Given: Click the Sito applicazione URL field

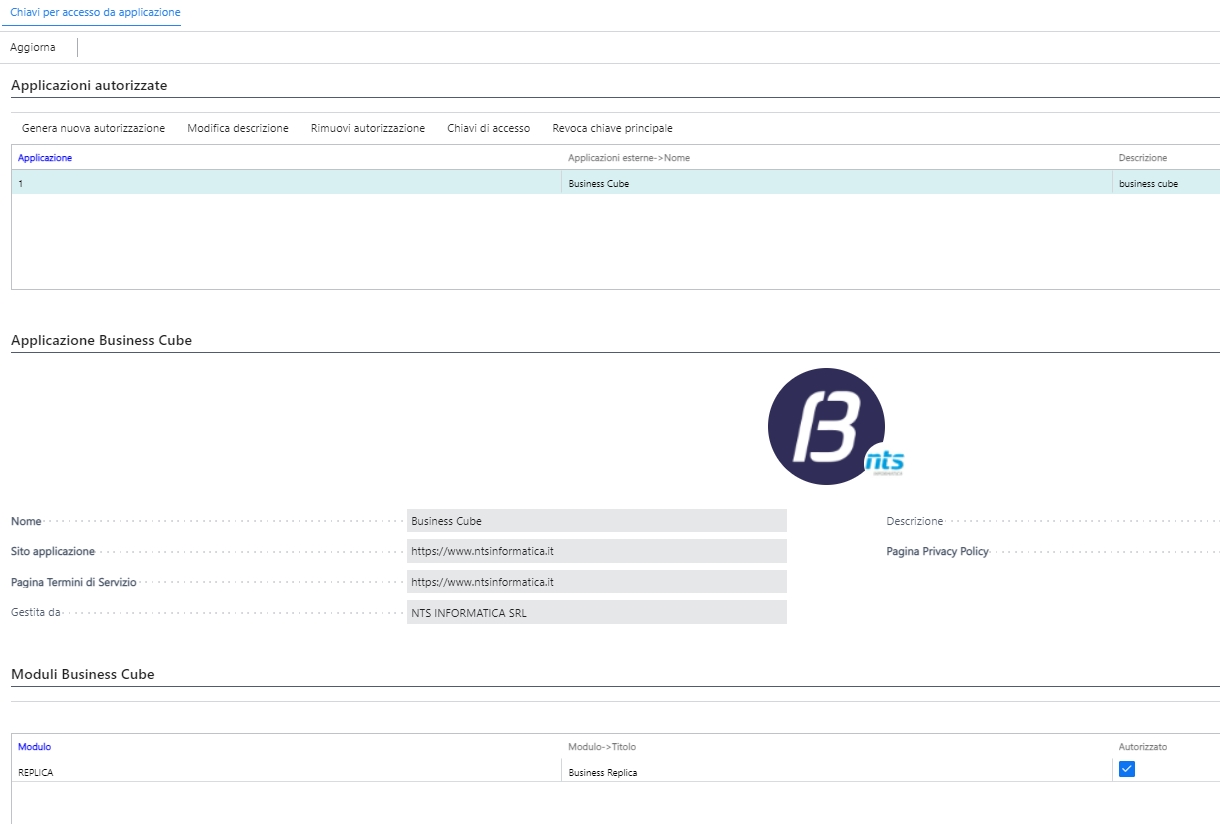Looking at the screenshot, I should [x=597, y=551].
